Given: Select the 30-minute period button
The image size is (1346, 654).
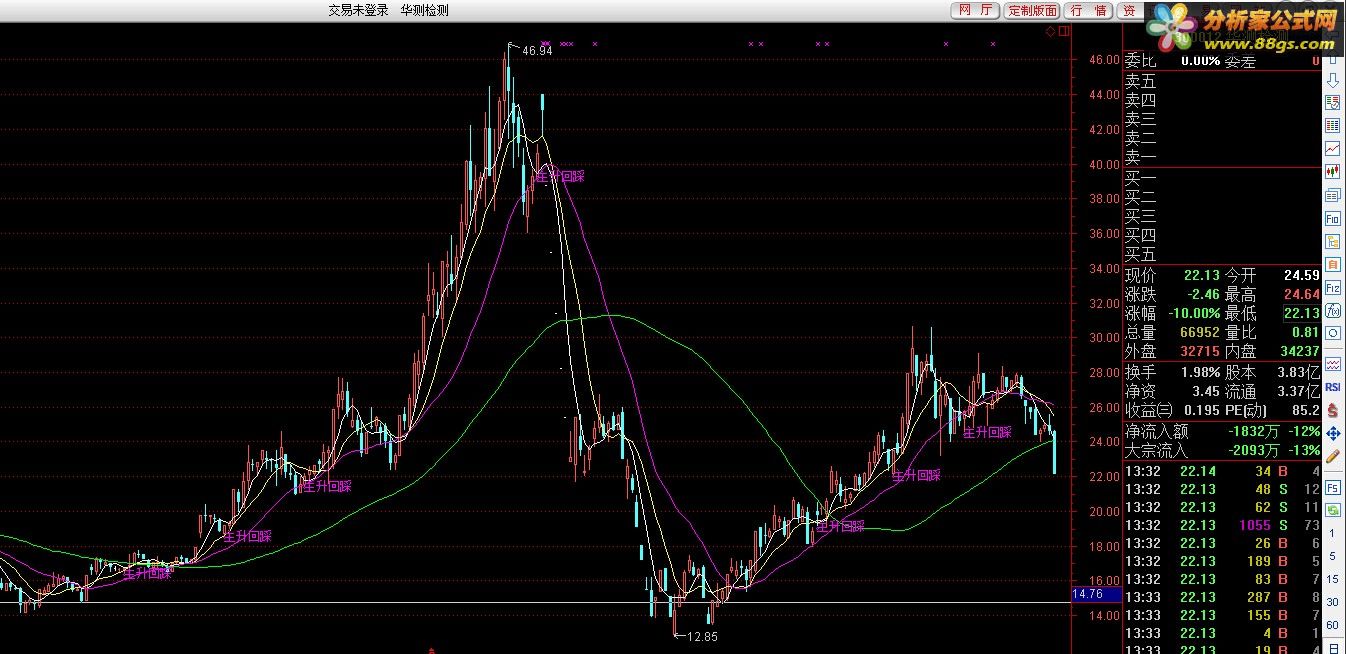Looking at the screenshot, I should [1332, 602].
